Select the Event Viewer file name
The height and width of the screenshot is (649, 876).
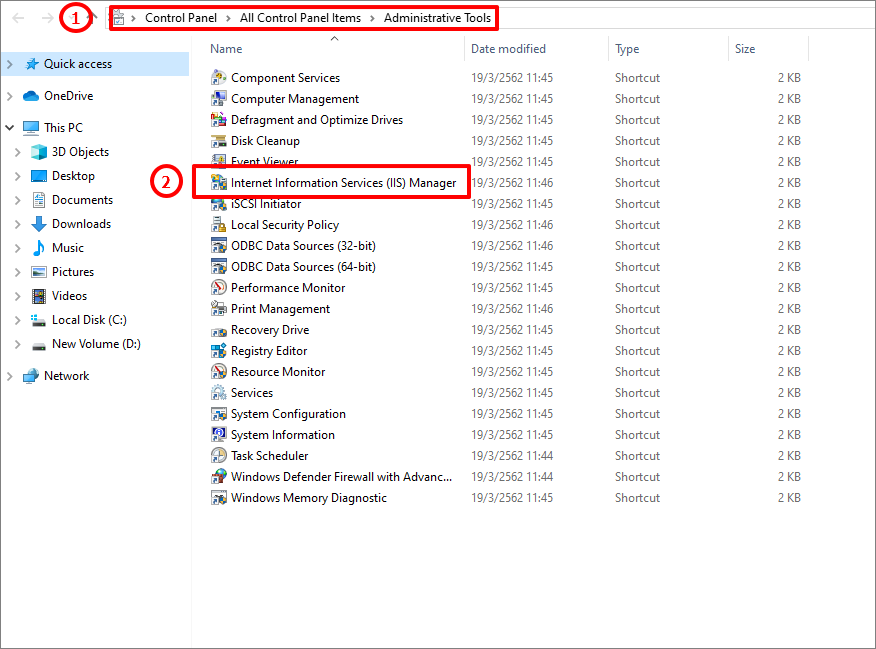click(x=265, y=162)
